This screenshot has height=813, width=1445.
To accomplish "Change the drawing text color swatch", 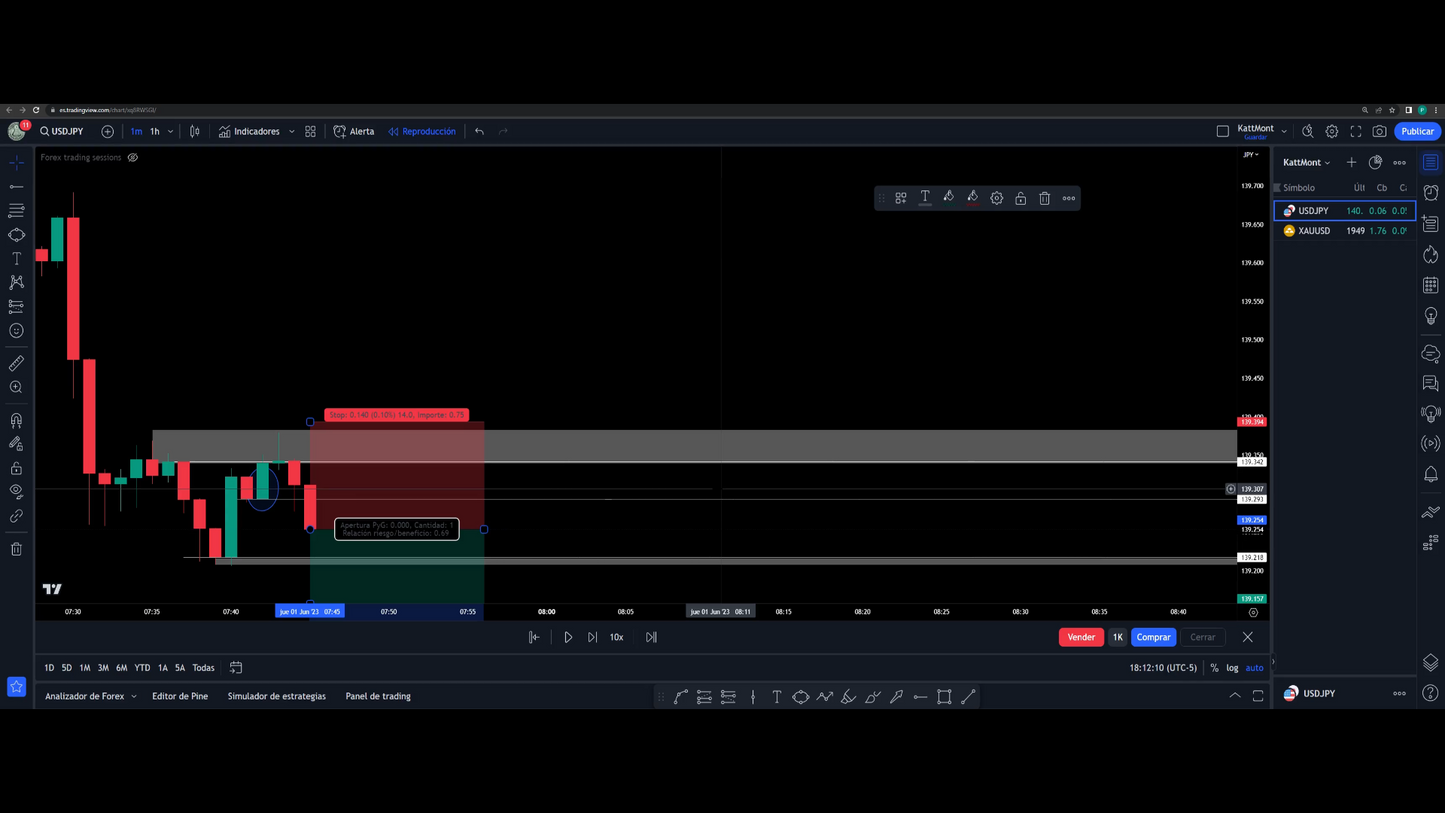I will click(x=924, y=198).
